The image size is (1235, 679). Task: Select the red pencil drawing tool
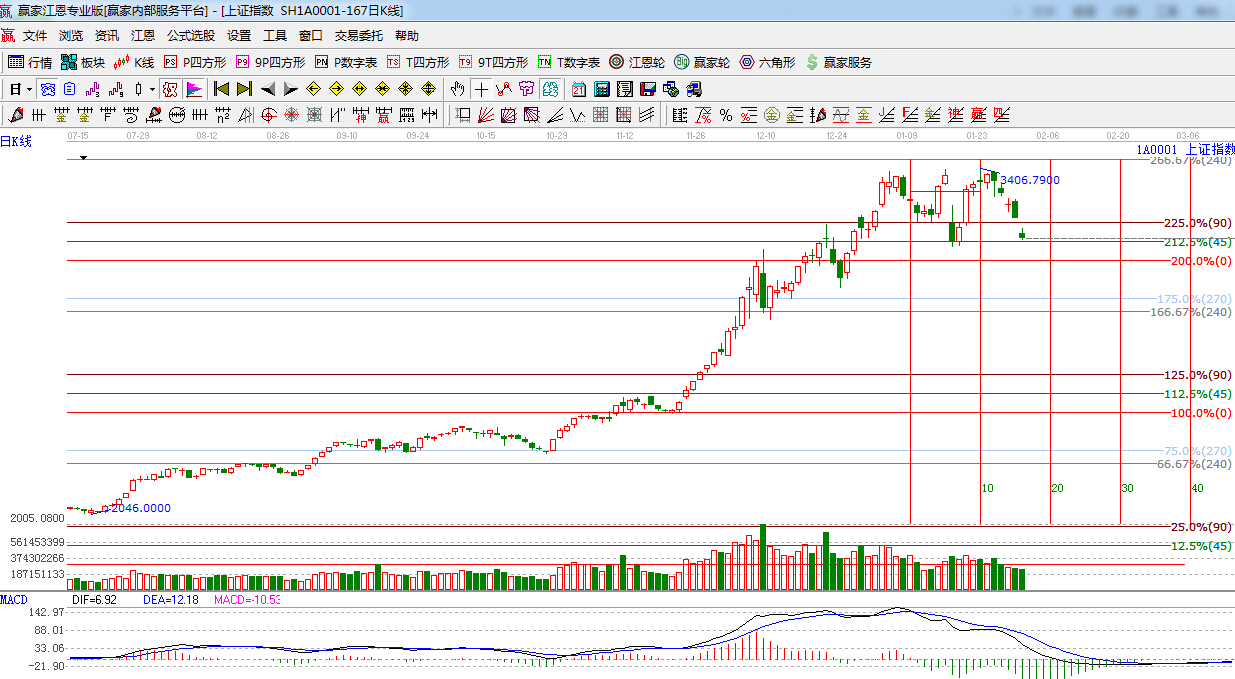14,114
